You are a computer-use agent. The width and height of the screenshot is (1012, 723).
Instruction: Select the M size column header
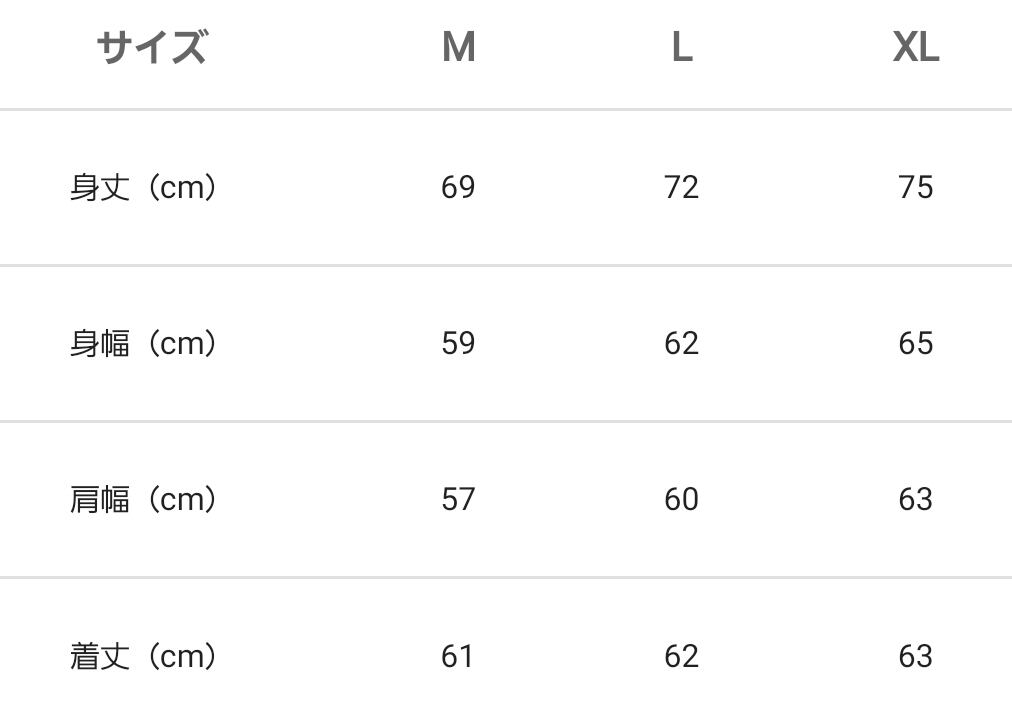click(x=458, y=47)
